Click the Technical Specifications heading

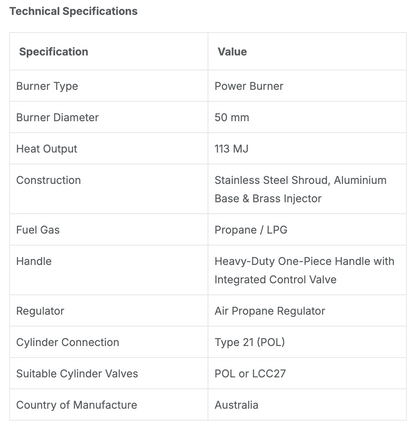[73, 11]
